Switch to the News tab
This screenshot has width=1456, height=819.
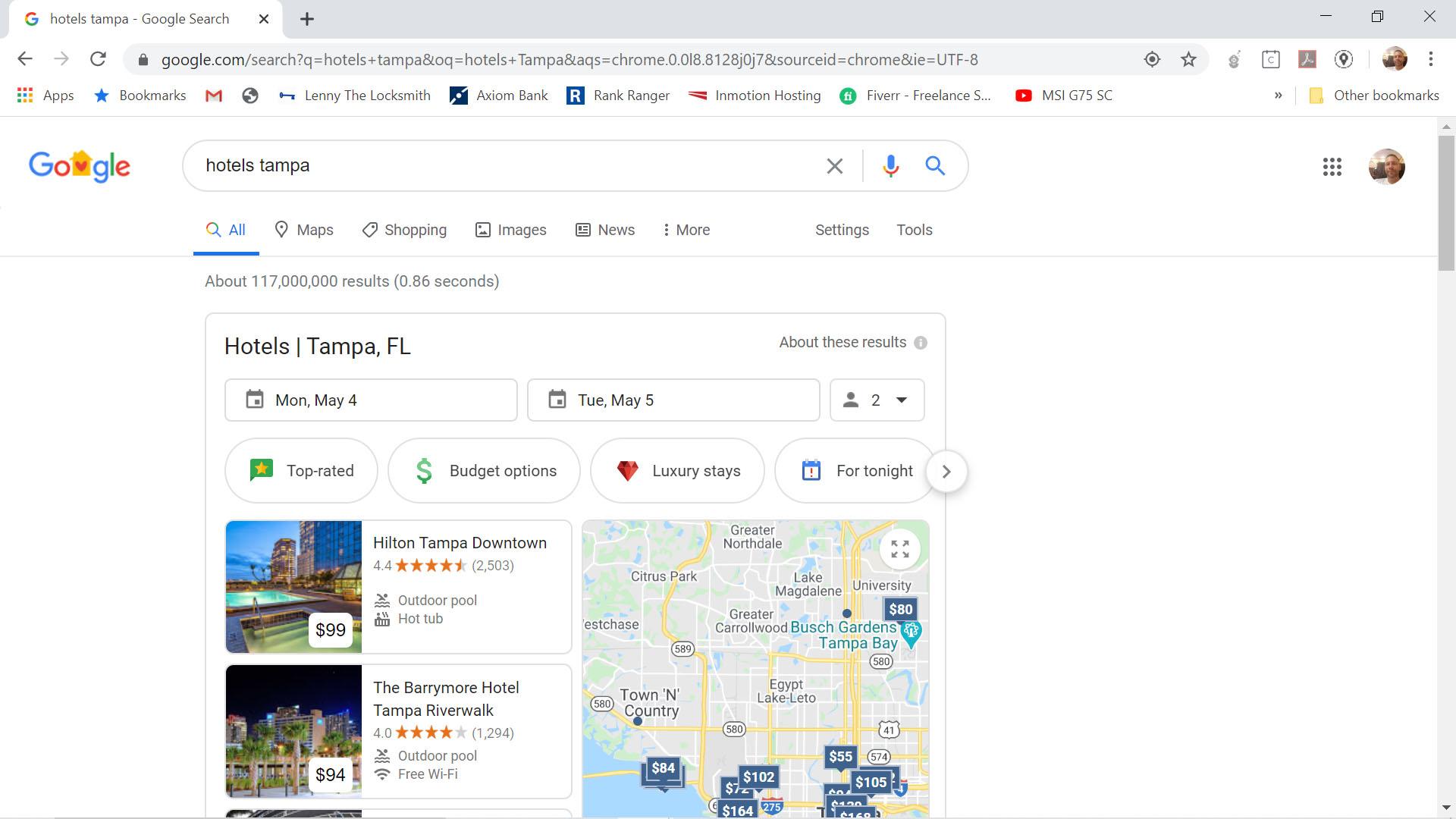[x=605, y=230]
